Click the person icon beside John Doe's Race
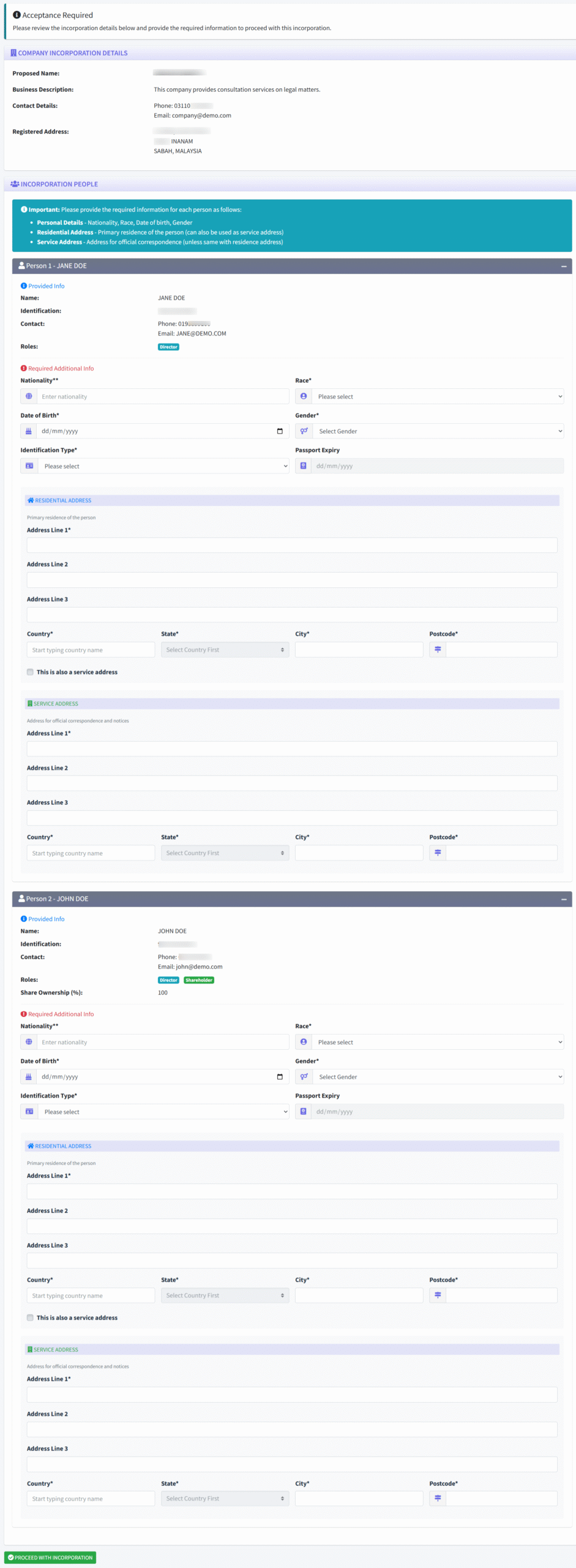 click(x=304, y=1042)
